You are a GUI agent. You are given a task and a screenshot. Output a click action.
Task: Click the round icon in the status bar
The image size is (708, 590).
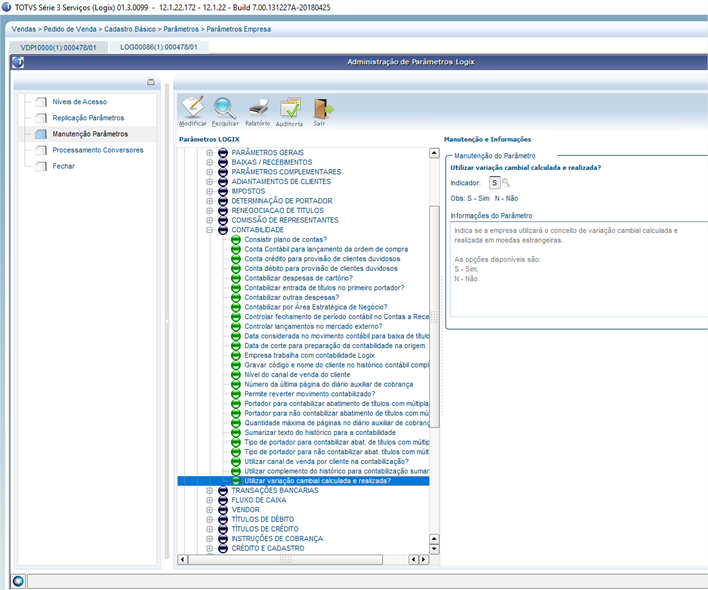pyautogui.click(x=19, y=581)
